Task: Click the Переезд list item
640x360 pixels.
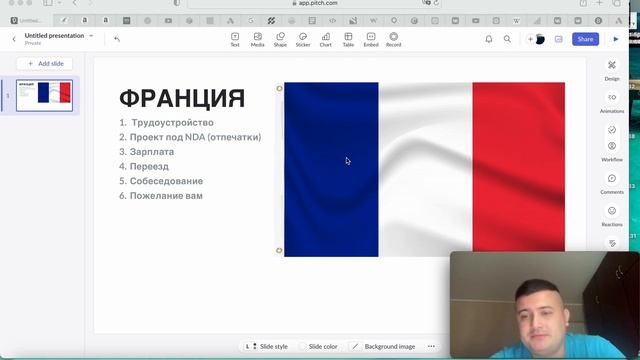Action: (x=149, y=167)
